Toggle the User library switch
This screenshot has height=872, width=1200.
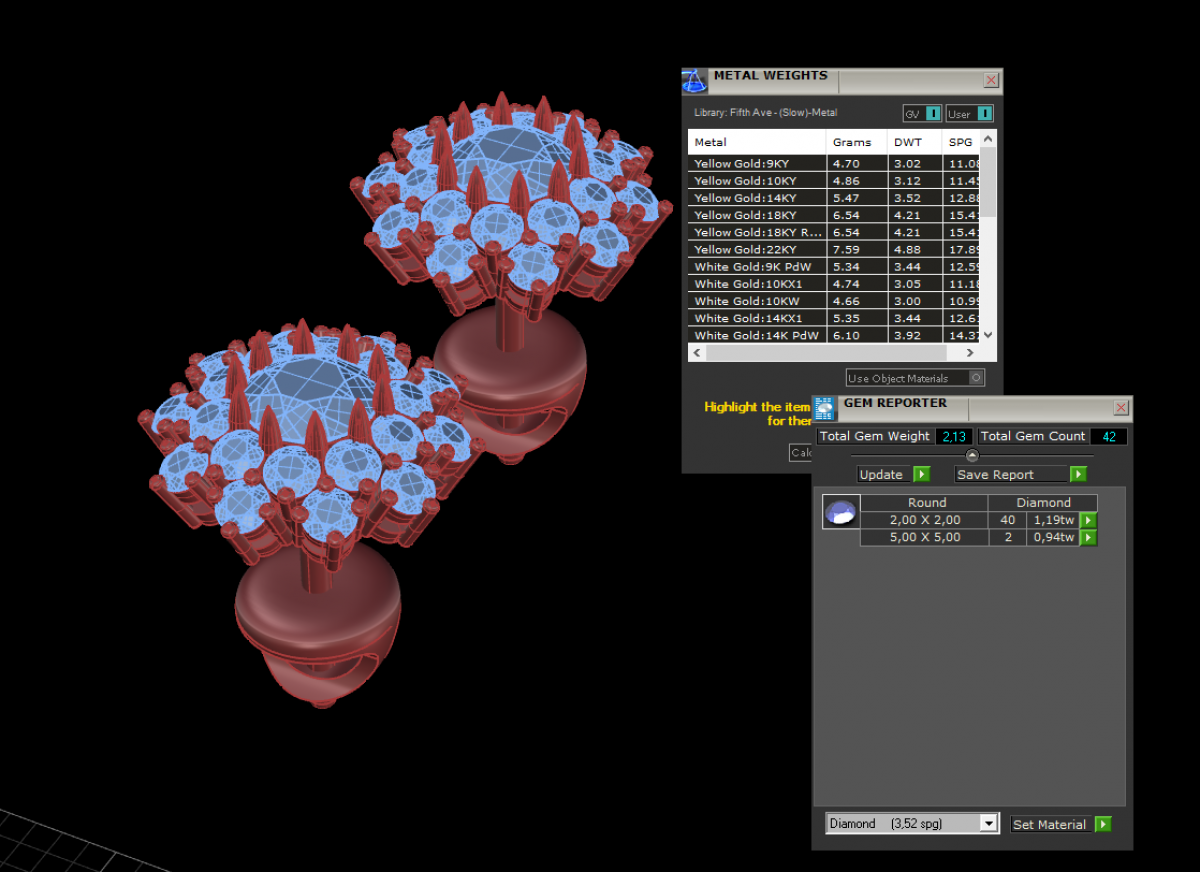tap(984, 114)
